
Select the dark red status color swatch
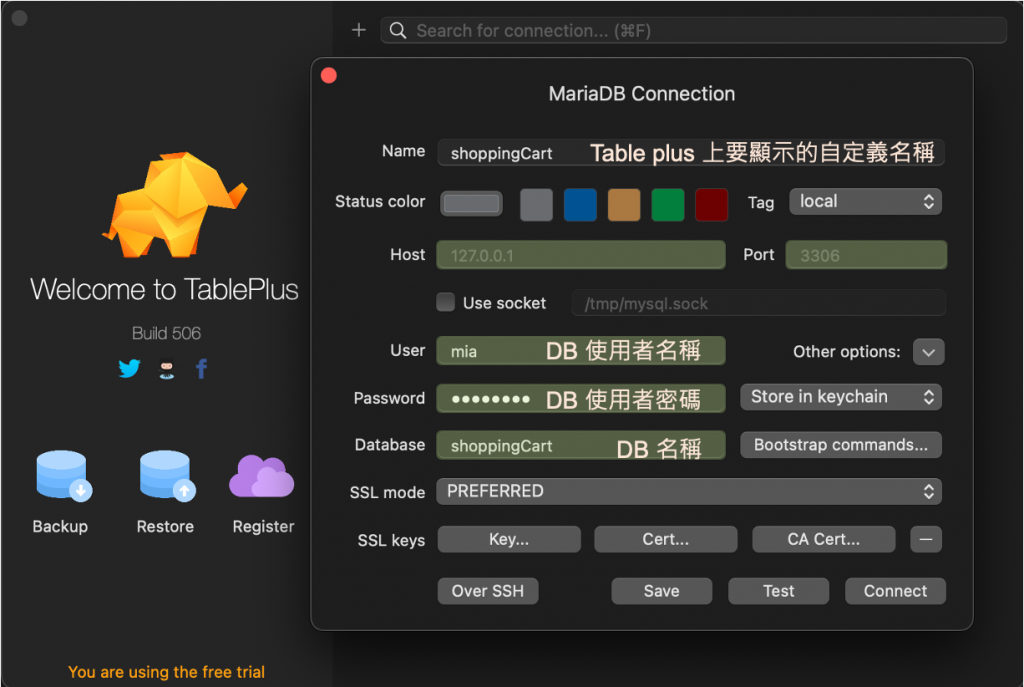[x=711, y=204]
